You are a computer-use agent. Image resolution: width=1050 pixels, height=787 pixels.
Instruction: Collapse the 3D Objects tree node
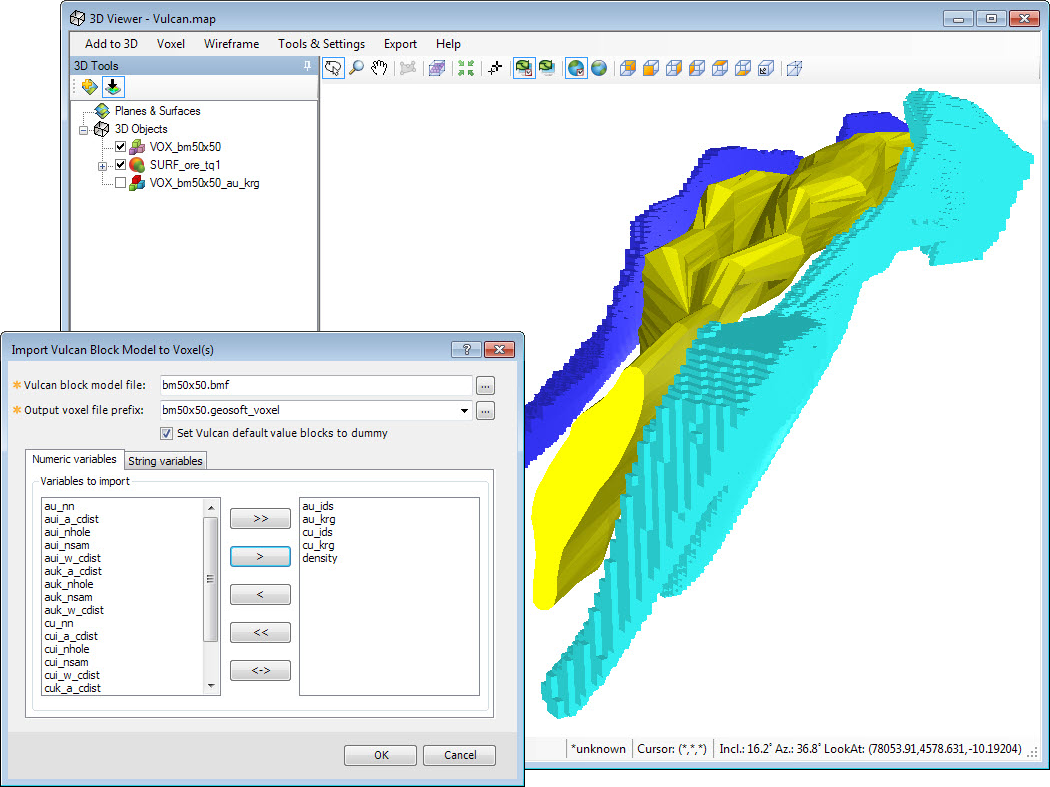click(x=84, y=129)
